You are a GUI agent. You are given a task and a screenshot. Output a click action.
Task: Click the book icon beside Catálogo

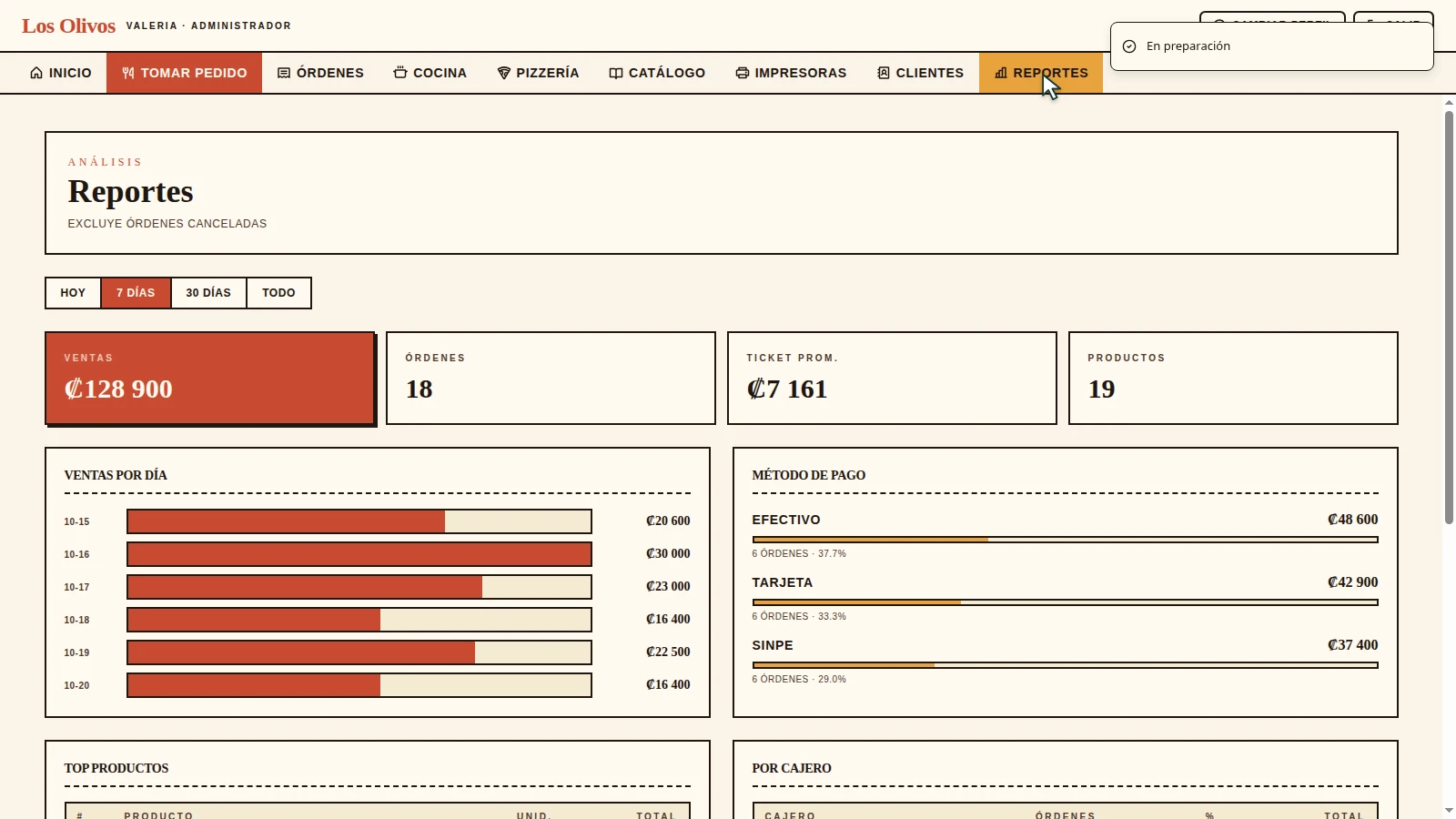(616, 73)
